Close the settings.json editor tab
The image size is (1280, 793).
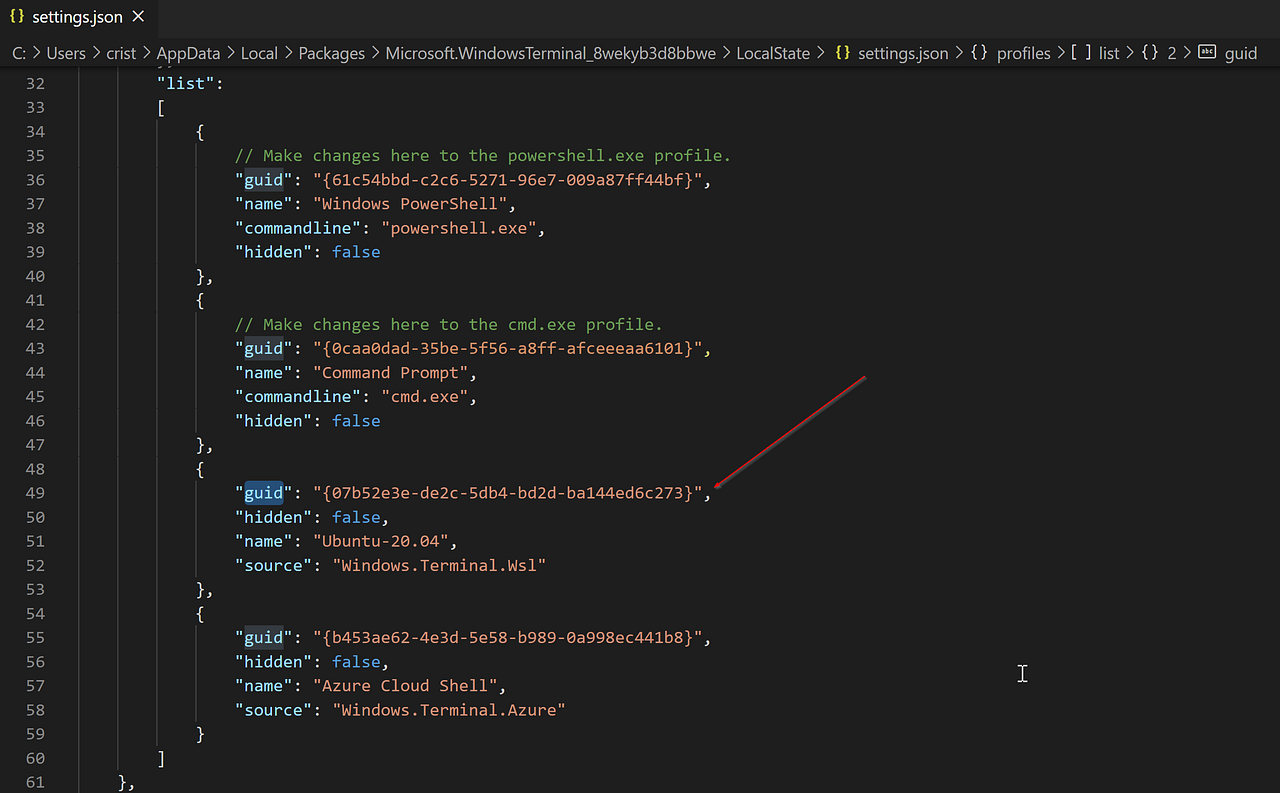pos(138,16)
